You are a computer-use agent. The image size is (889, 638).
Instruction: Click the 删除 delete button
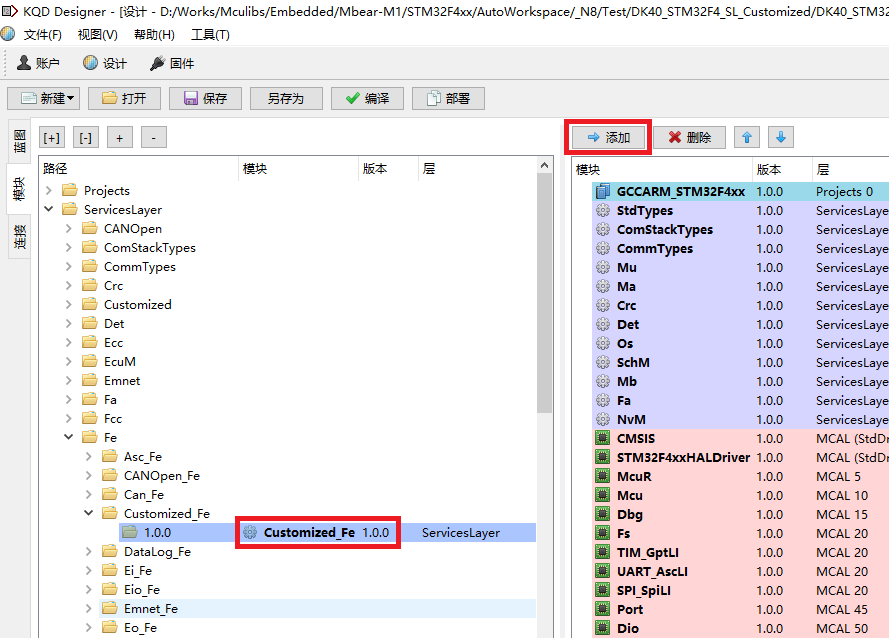pyautogui.click(x=690, y=138)
